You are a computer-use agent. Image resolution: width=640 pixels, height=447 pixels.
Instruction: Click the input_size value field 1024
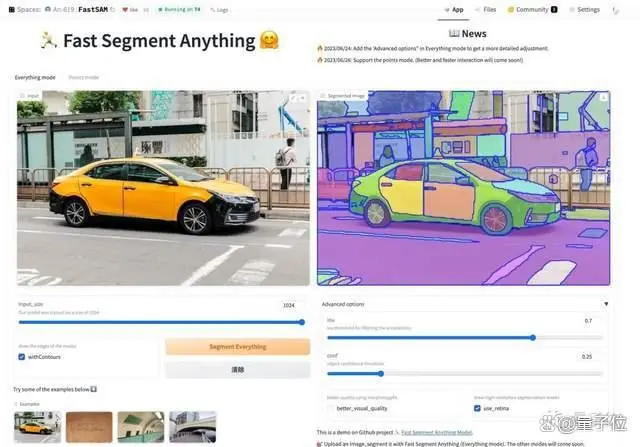click(289, 305)
